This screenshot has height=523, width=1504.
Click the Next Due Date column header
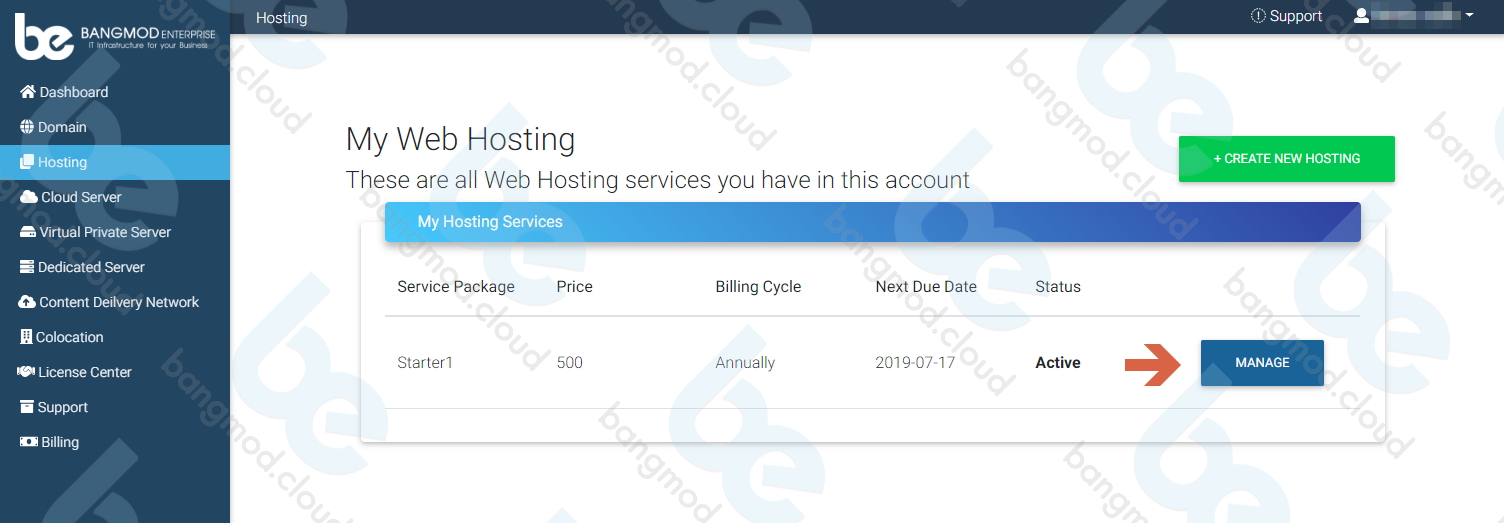click(926, 287)
